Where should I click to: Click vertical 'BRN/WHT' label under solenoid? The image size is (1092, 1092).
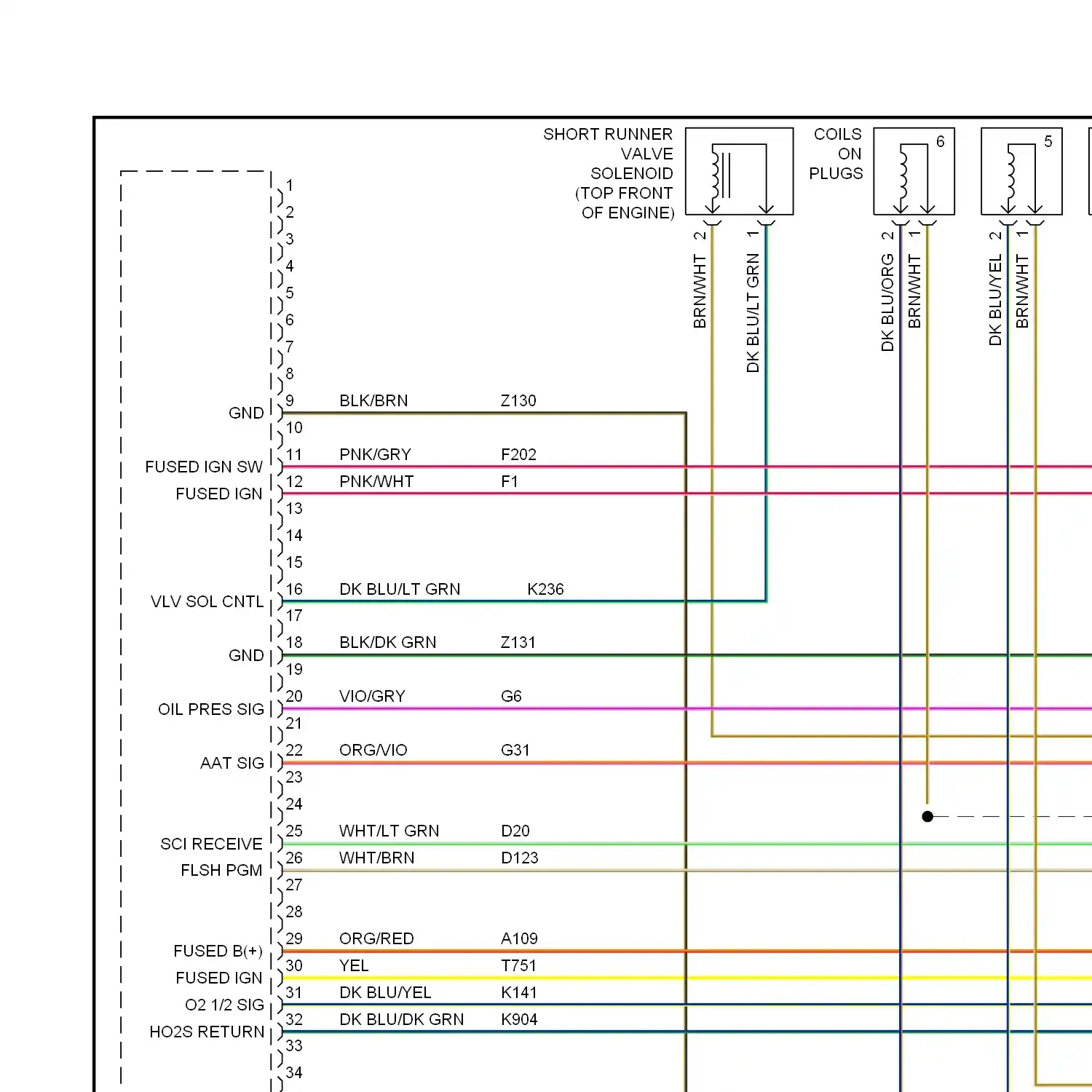click(700, 291)
